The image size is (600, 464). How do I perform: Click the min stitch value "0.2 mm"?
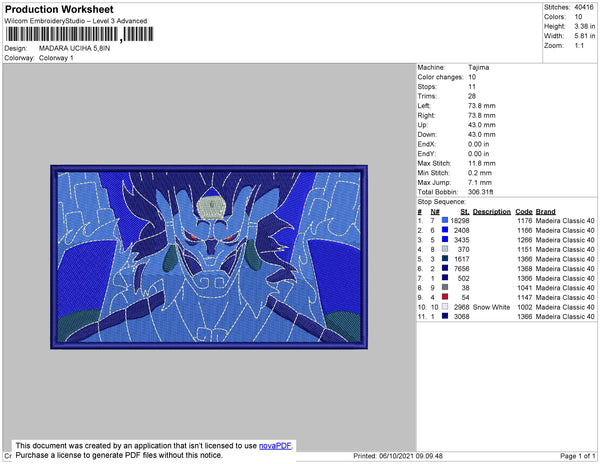tap(480, 173)
